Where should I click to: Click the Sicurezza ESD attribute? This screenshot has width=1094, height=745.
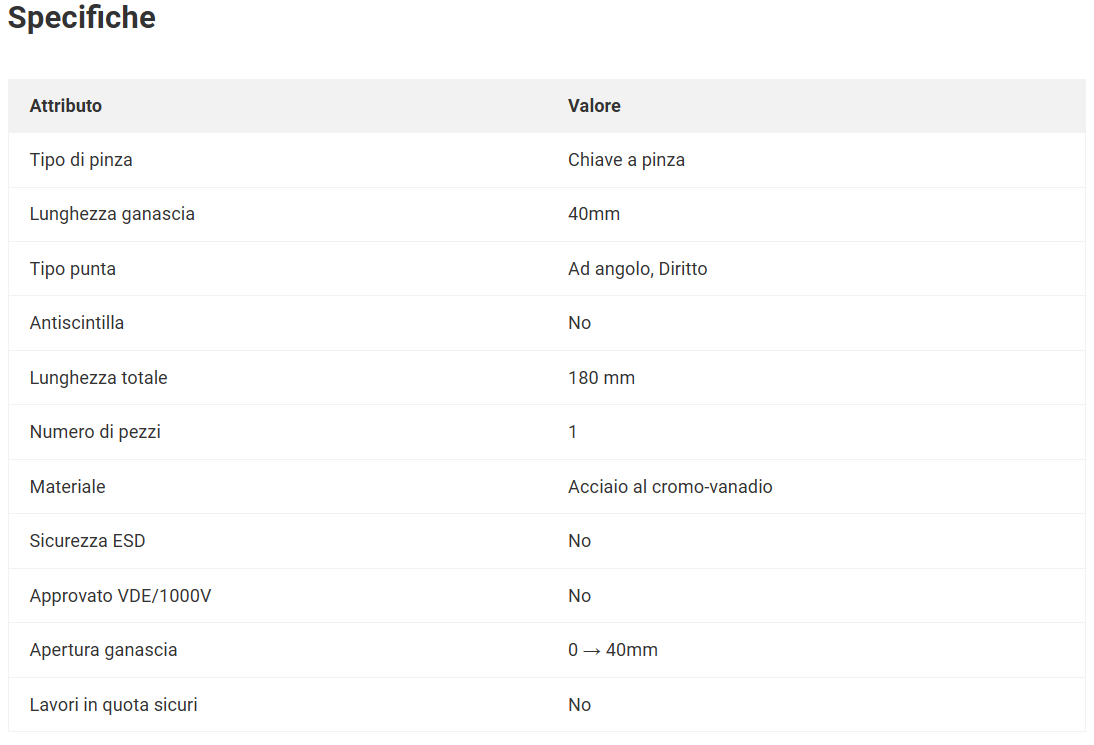pos(87,541)
